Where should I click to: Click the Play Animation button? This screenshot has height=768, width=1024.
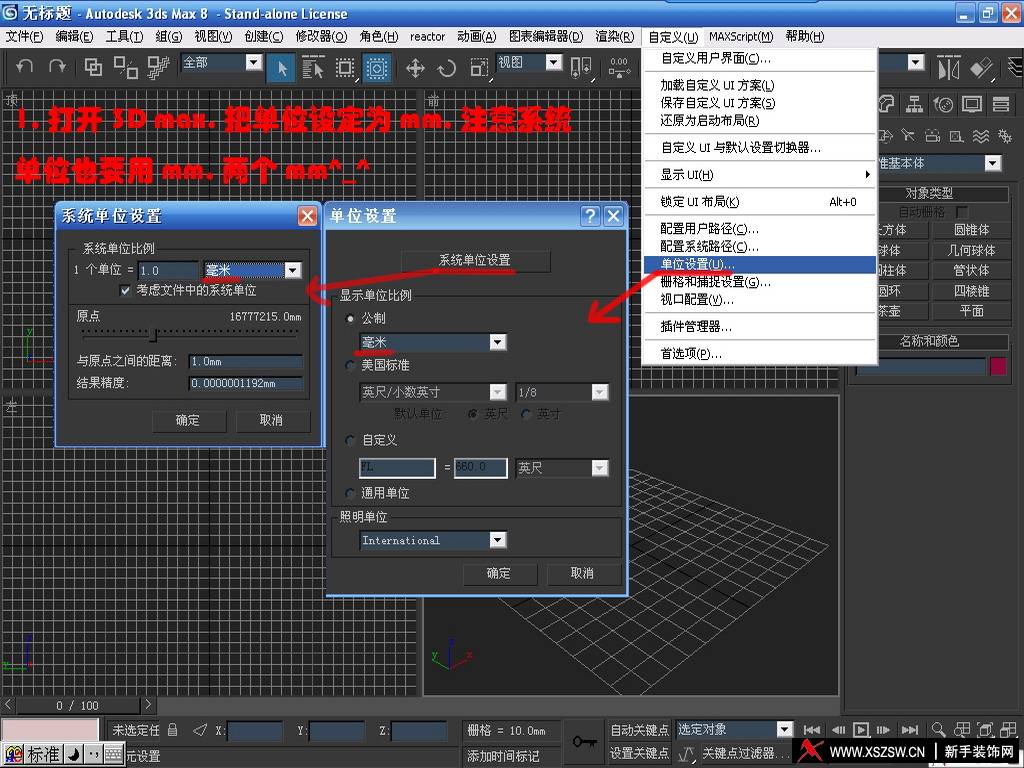point(861,729)
